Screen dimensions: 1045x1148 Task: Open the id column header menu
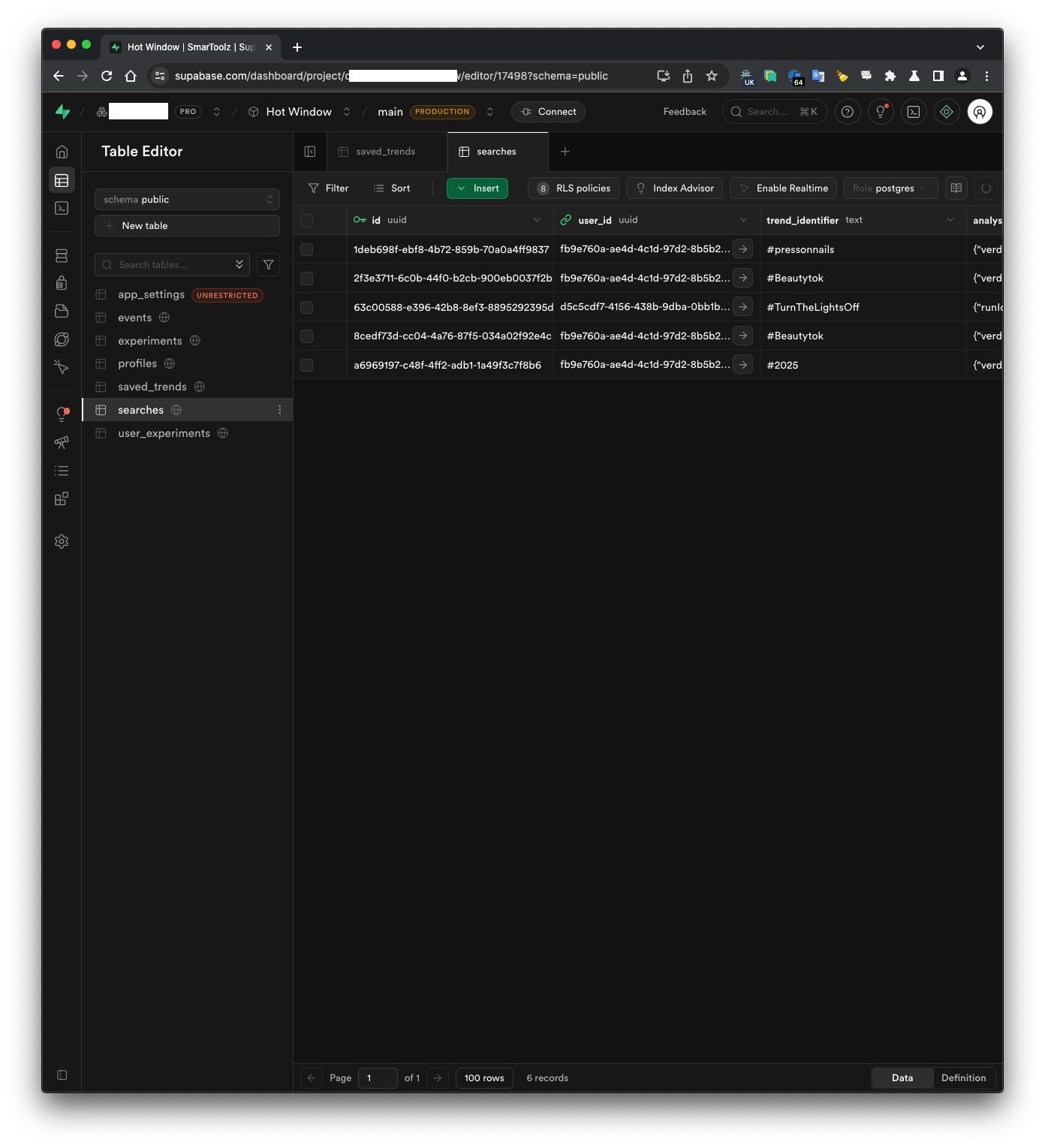[x=537, y=220]
